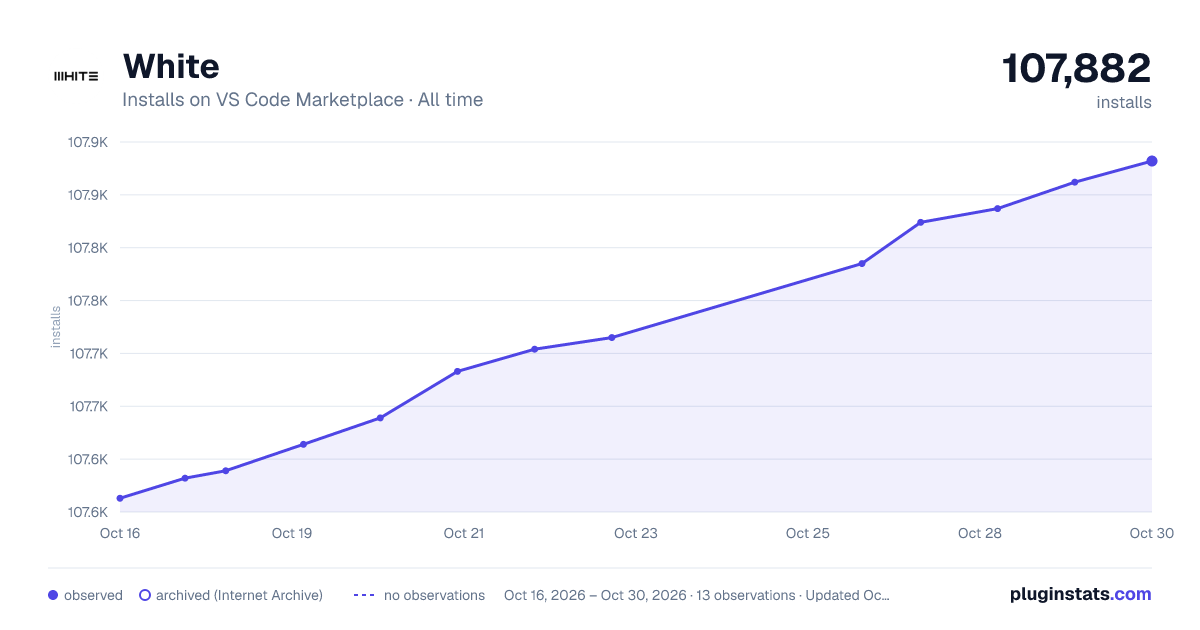This screenshot has width=1200, height=630.
Task: Click the Oct 16 axis label
Action: coord(120,533)
